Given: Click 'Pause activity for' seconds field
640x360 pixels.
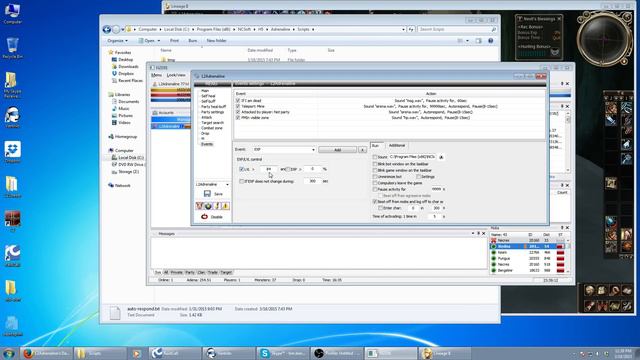Looking at the screenshot, I should (436, 189).
